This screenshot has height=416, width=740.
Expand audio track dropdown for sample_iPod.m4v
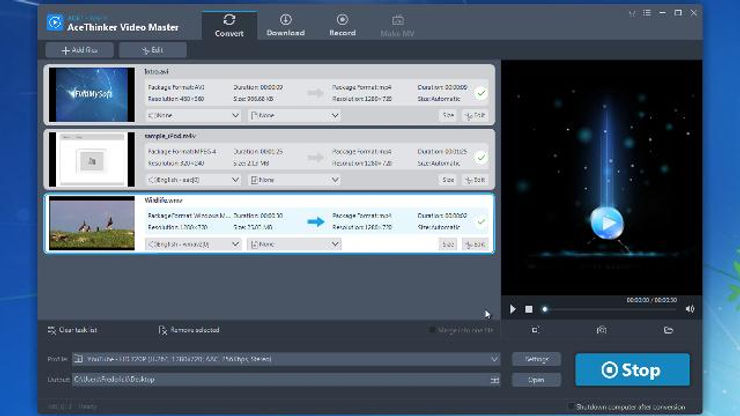coord(193,180)
